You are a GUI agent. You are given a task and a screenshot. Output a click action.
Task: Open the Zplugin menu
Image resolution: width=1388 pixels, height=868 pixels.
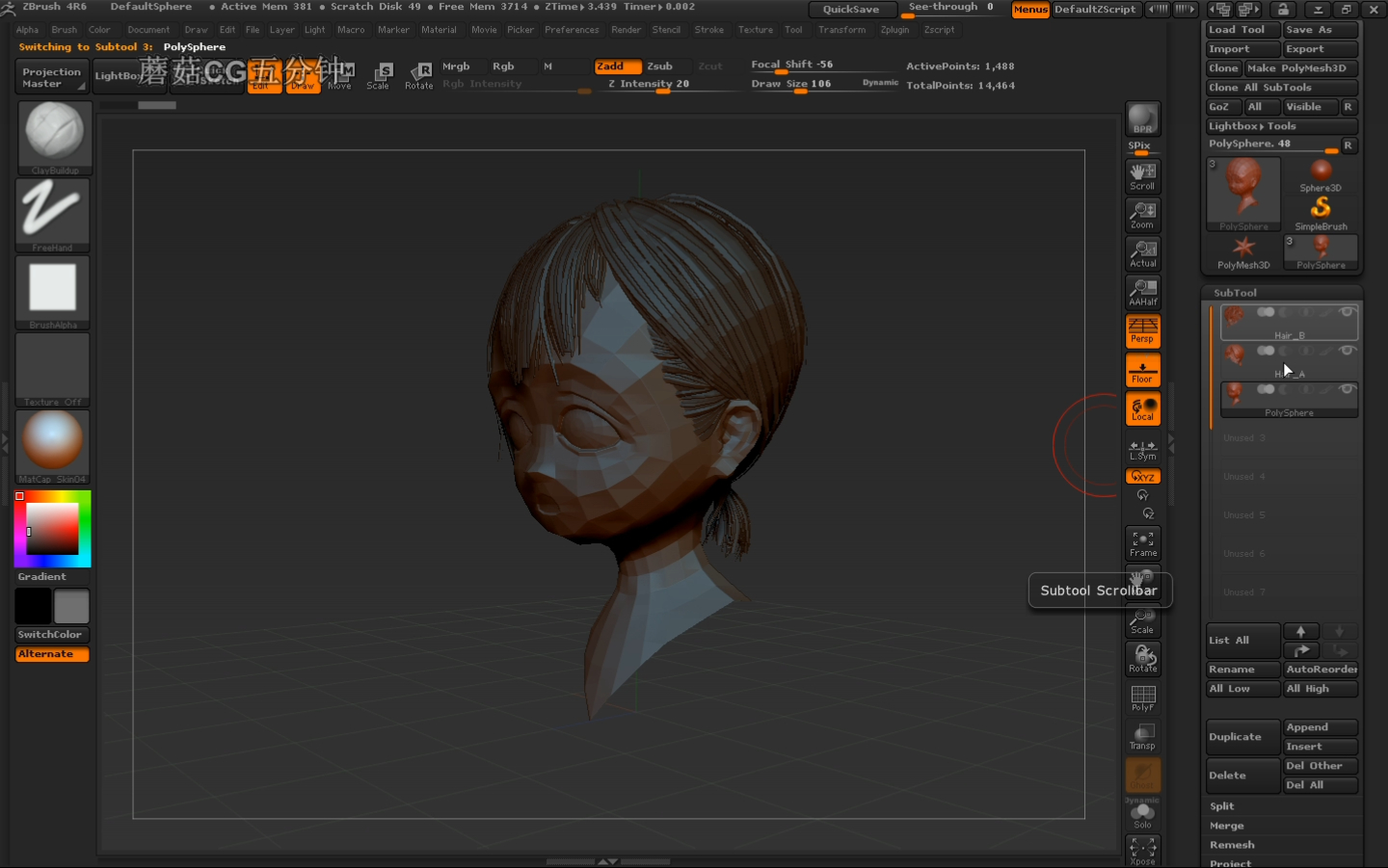[894, 30]
